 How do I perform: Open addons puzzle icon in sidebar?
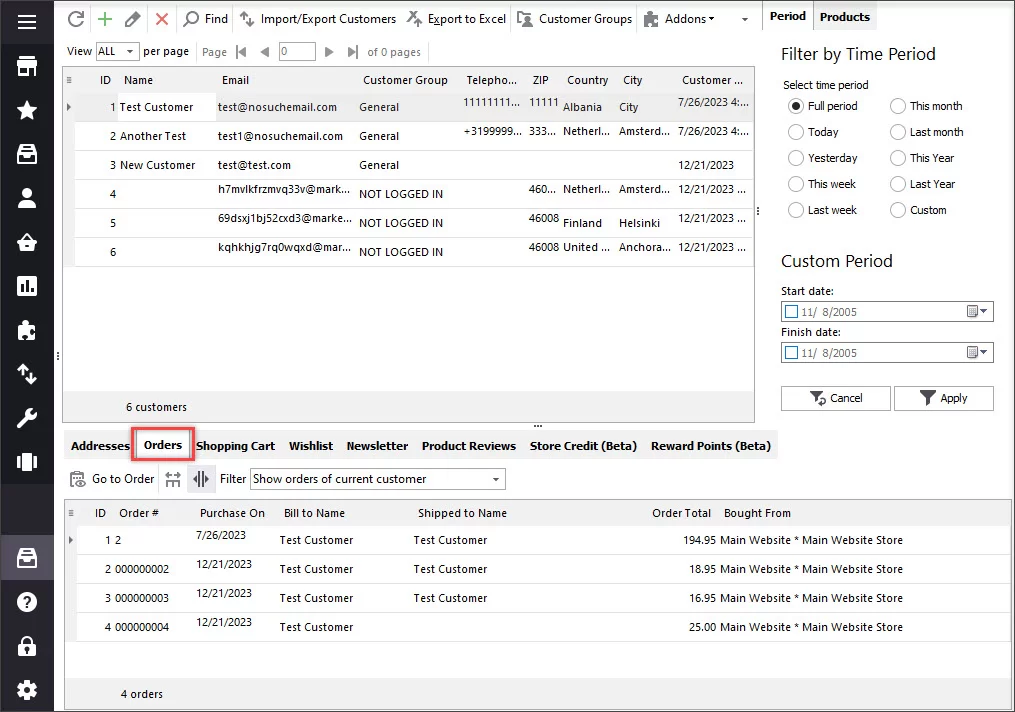(27, 330)
